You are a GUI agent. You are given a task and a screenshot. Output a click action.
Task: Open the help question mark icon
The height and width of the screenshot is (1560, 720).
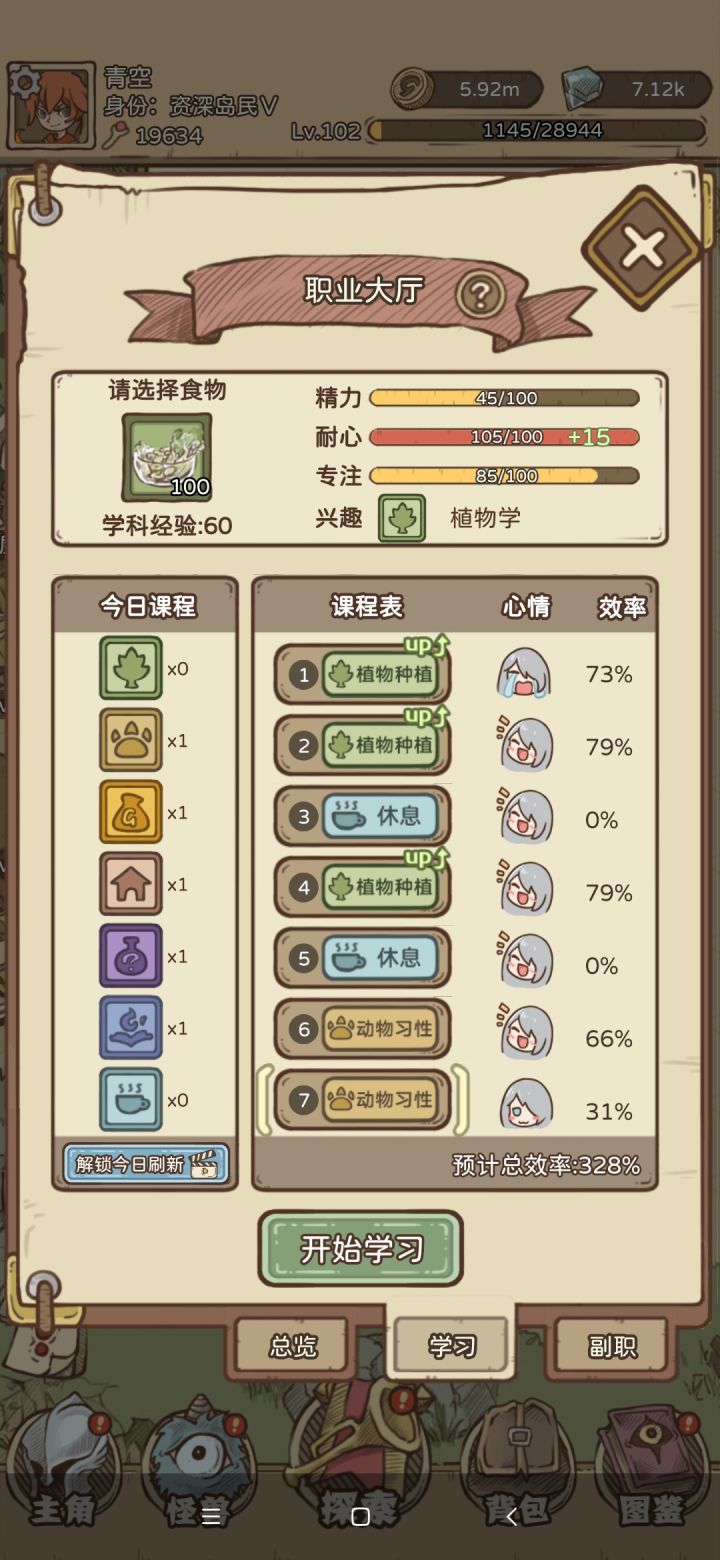[480, 294]
